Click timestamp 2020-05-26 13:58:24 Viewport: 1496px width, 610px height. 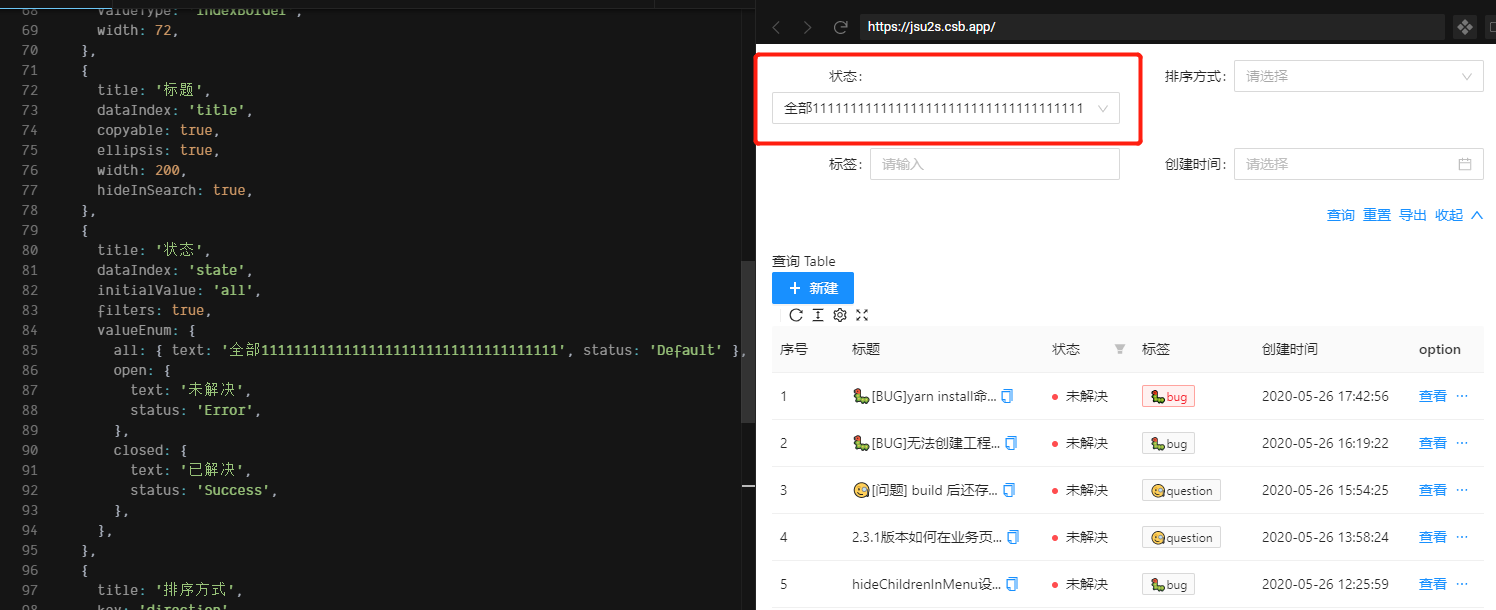coord(1325,537)
